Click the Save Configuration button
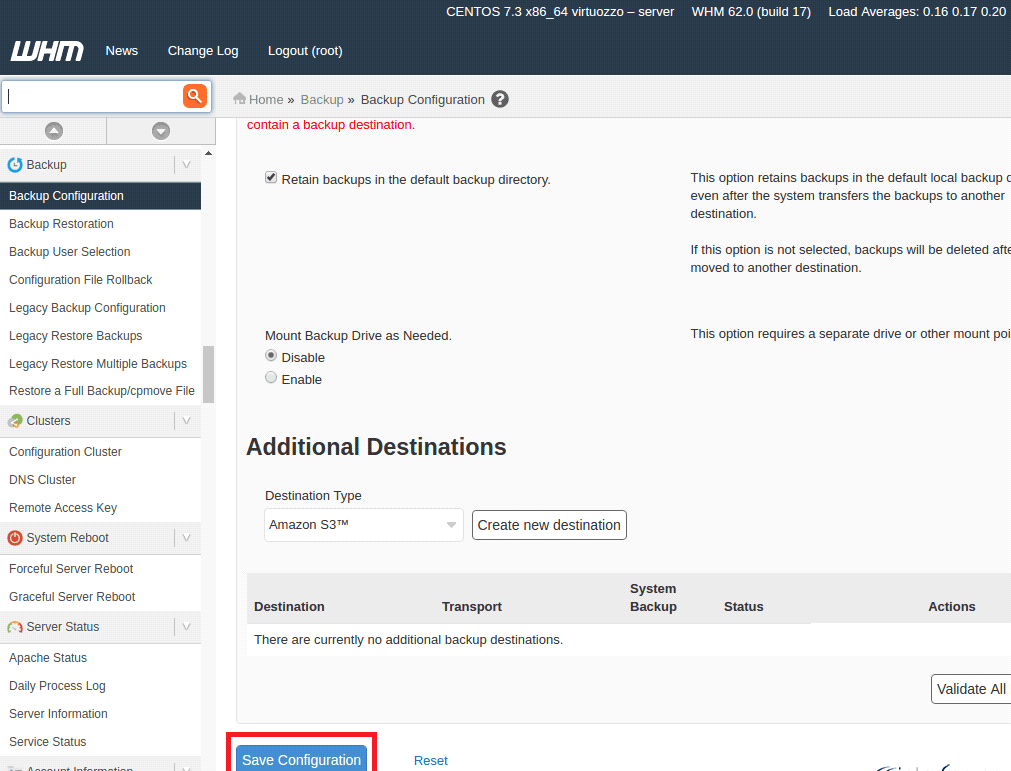Image resolution: width=1011 pixels, height=771 pixels. point(301,760)
